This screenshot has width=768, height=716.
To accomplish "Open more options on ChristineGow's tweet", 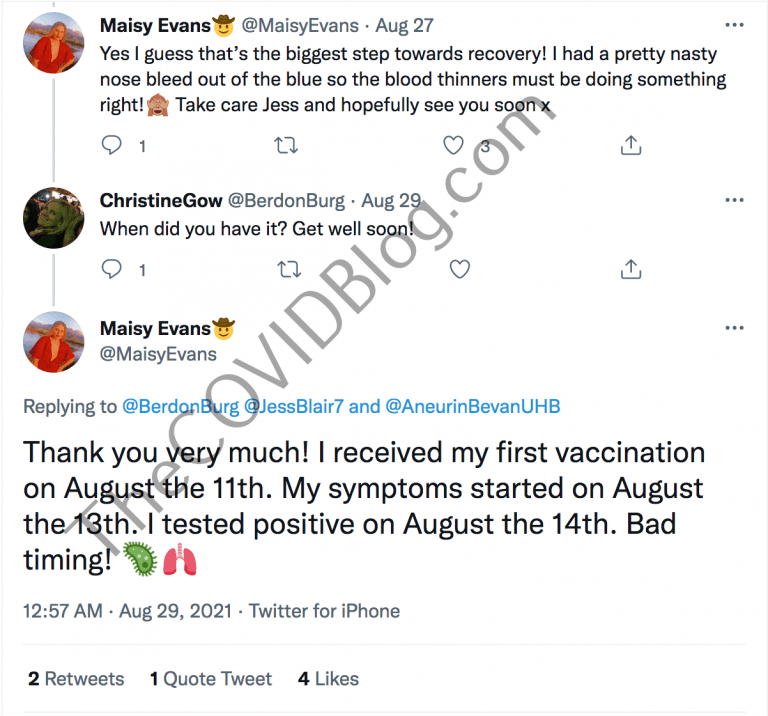I will pyautogui.click(x=734, y=201).
